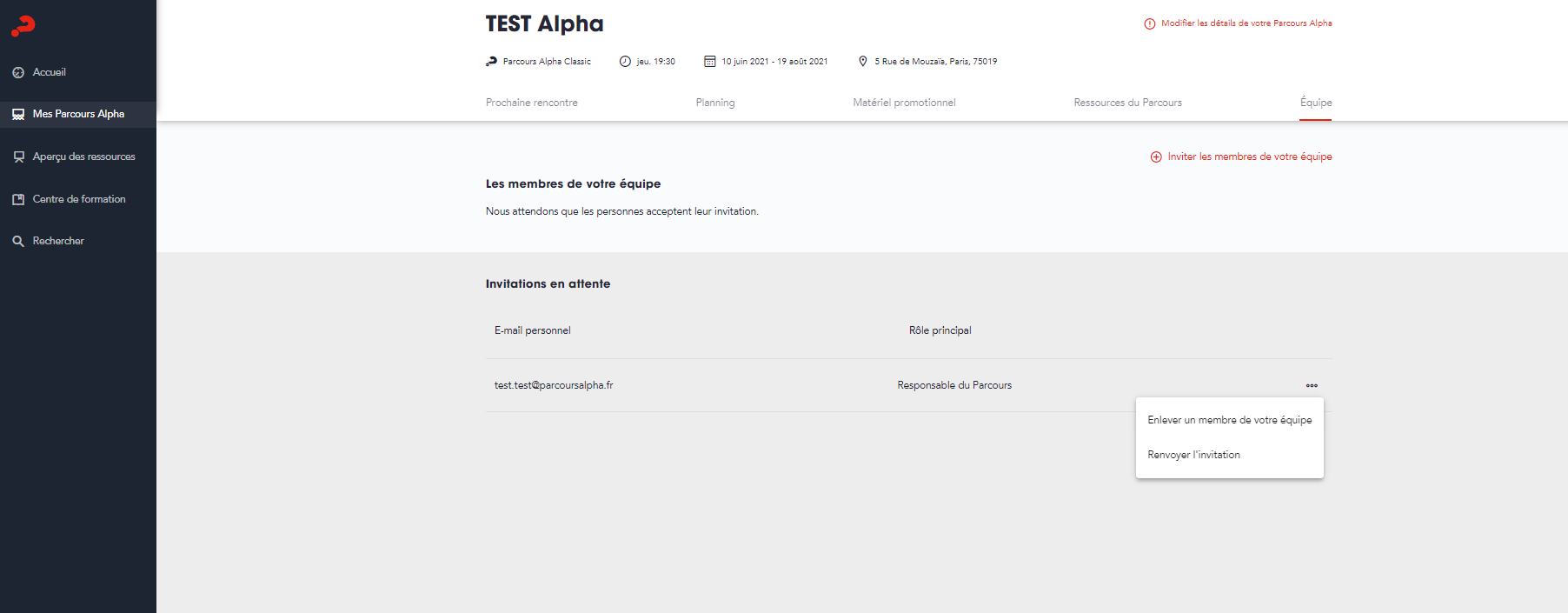Click the address 5 Rue de Mouzaïa text
Viewport: 1568px width, 613px height.
(x=936, y=62)
